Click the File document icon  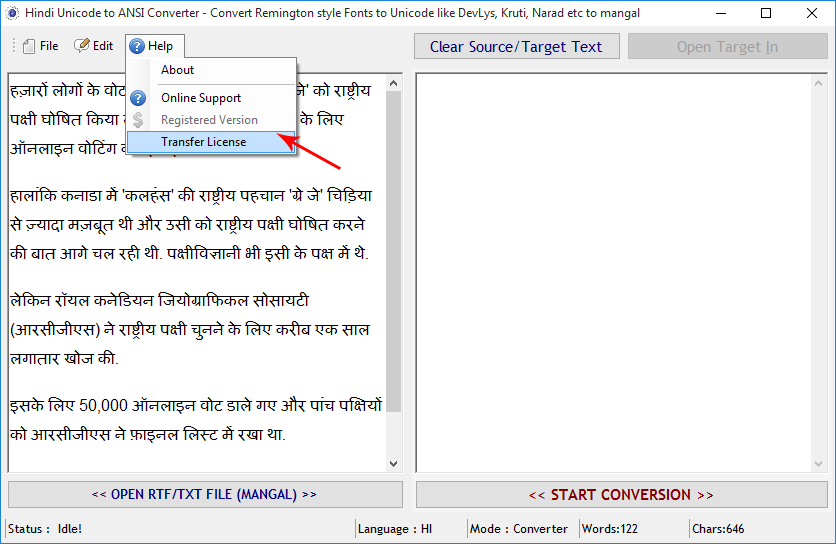[x=29, y=46]
